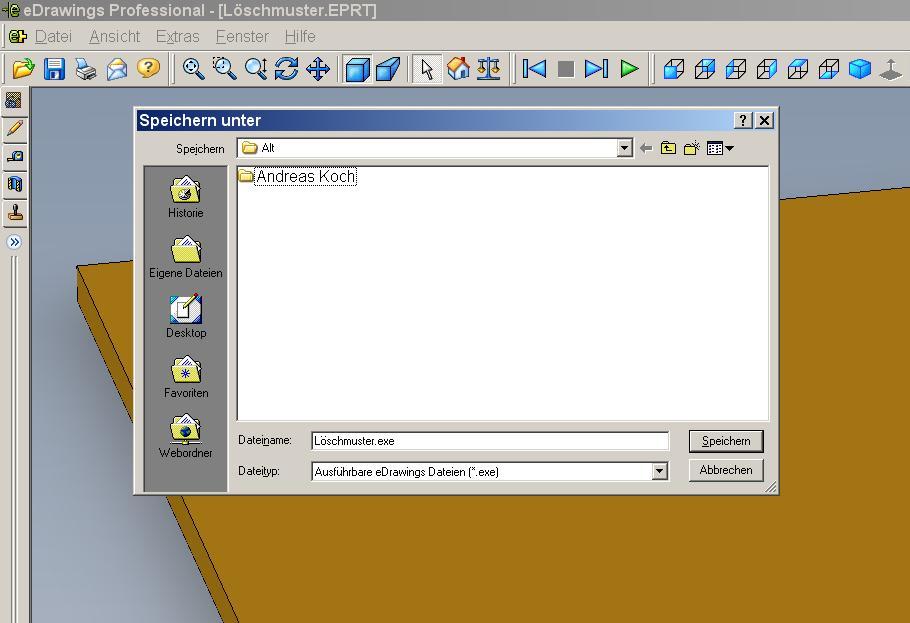
Task: Select the Isometric solid blue cube view
Action: (860, 69)
